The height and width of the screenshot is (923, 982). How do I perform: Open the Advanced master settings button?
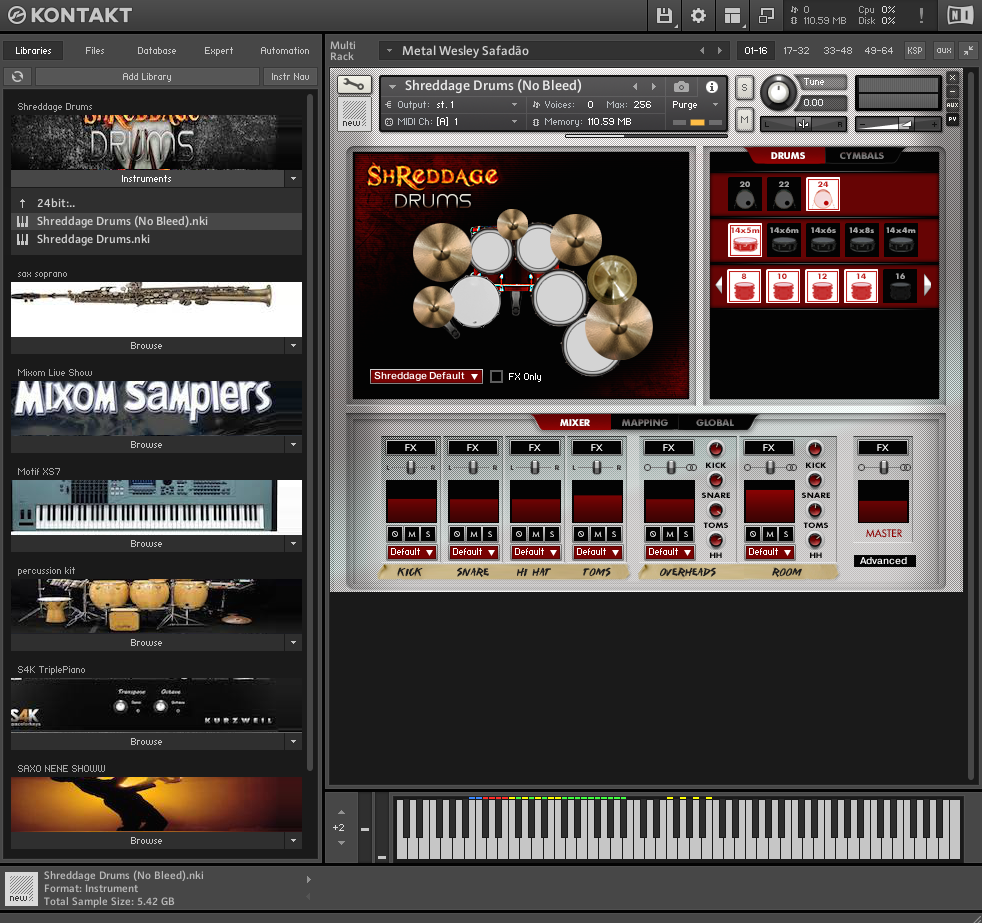883,561
